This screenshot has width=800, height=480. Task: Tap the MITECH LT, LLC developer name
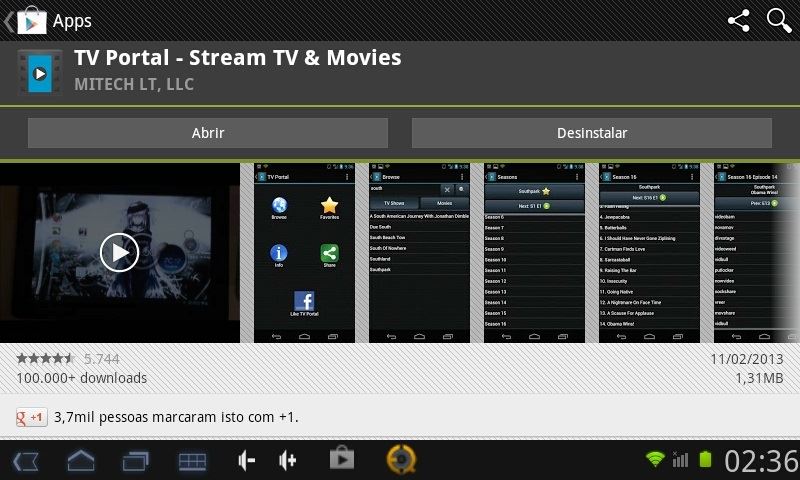click(134, 84)
